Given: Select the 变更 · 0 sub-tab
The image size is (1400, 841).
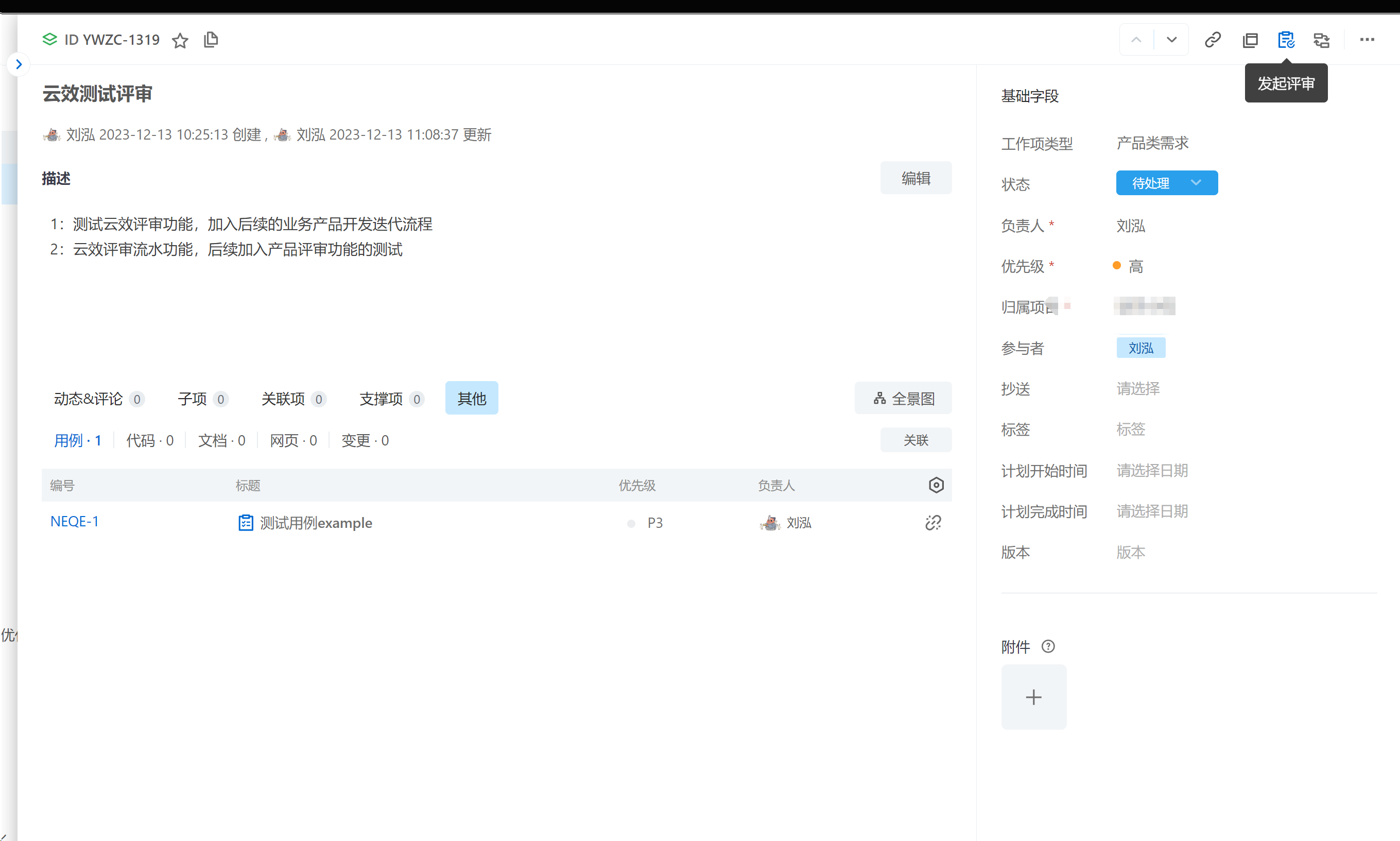Looking at the screenshot, I should pyautogui.click(x=365, y=440).
